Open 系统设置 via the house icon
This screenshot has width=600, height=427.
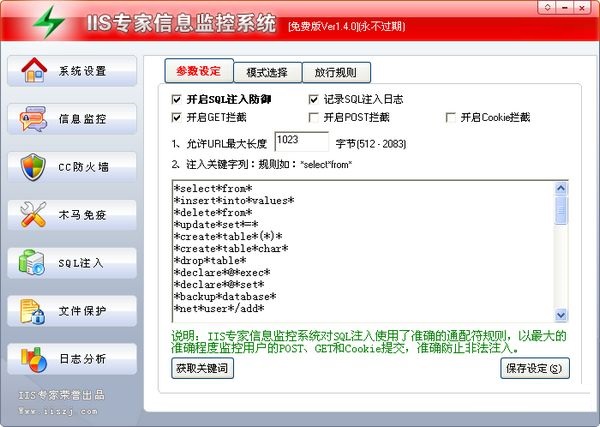coord(34,70)
